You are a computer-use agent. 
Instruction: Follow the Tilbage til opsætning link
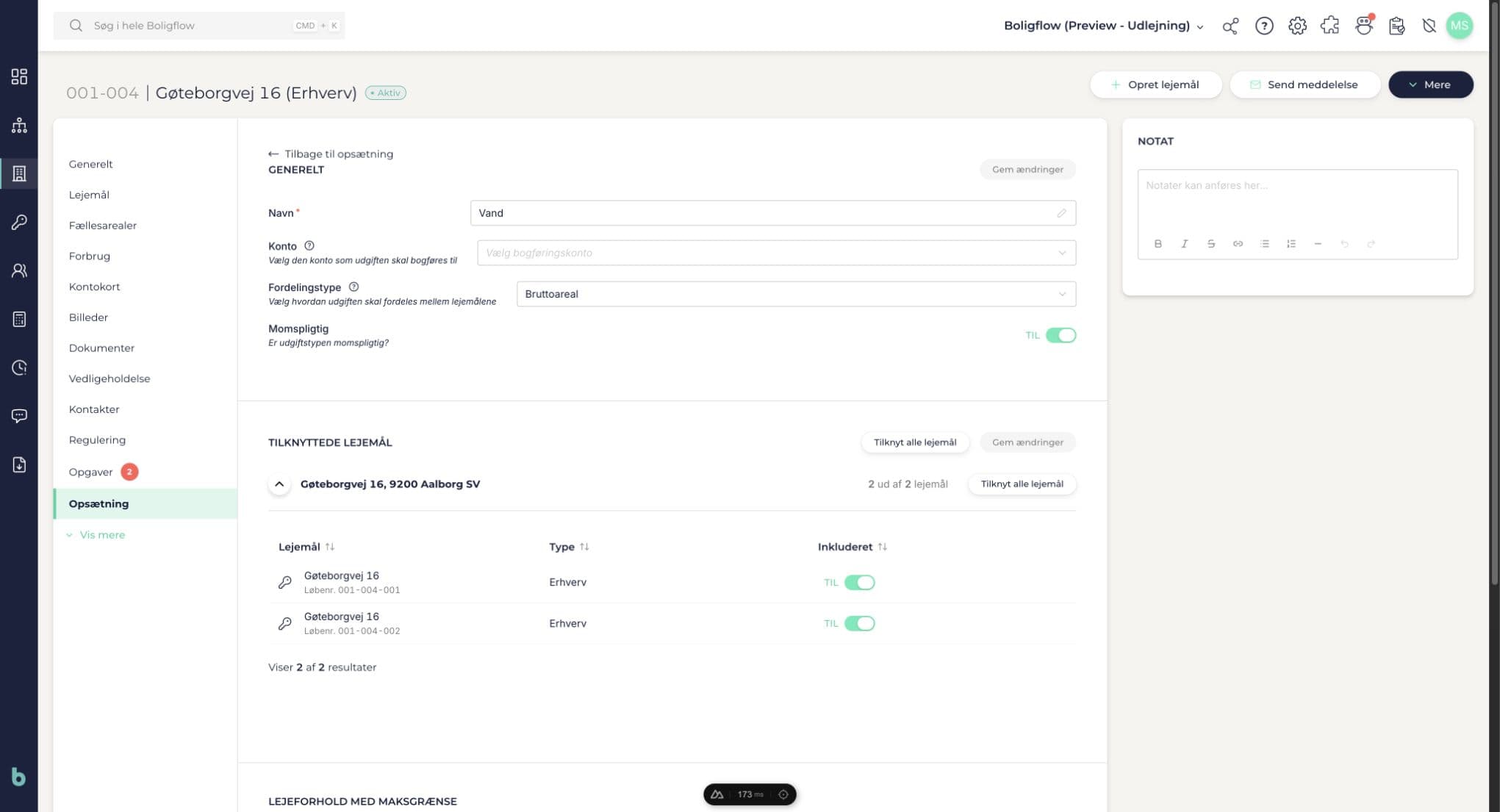pos(331,154)
